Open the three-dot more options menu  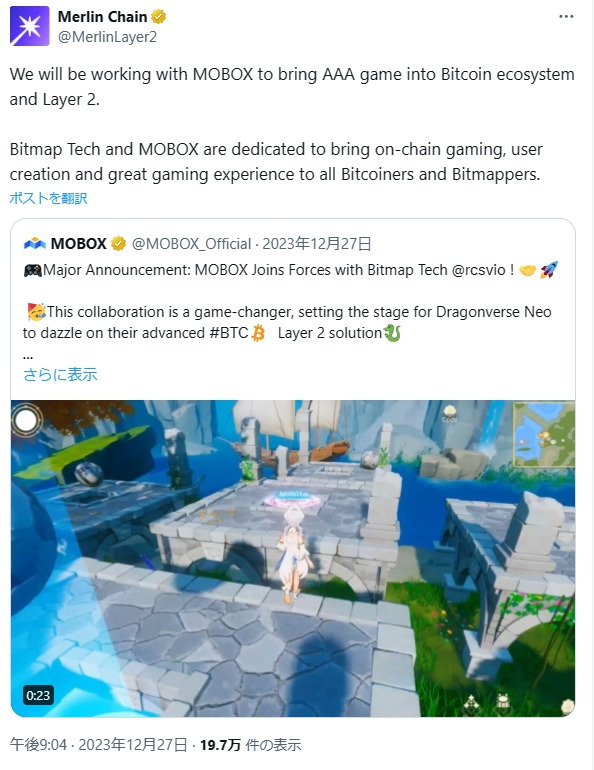(x=566, y=17)
